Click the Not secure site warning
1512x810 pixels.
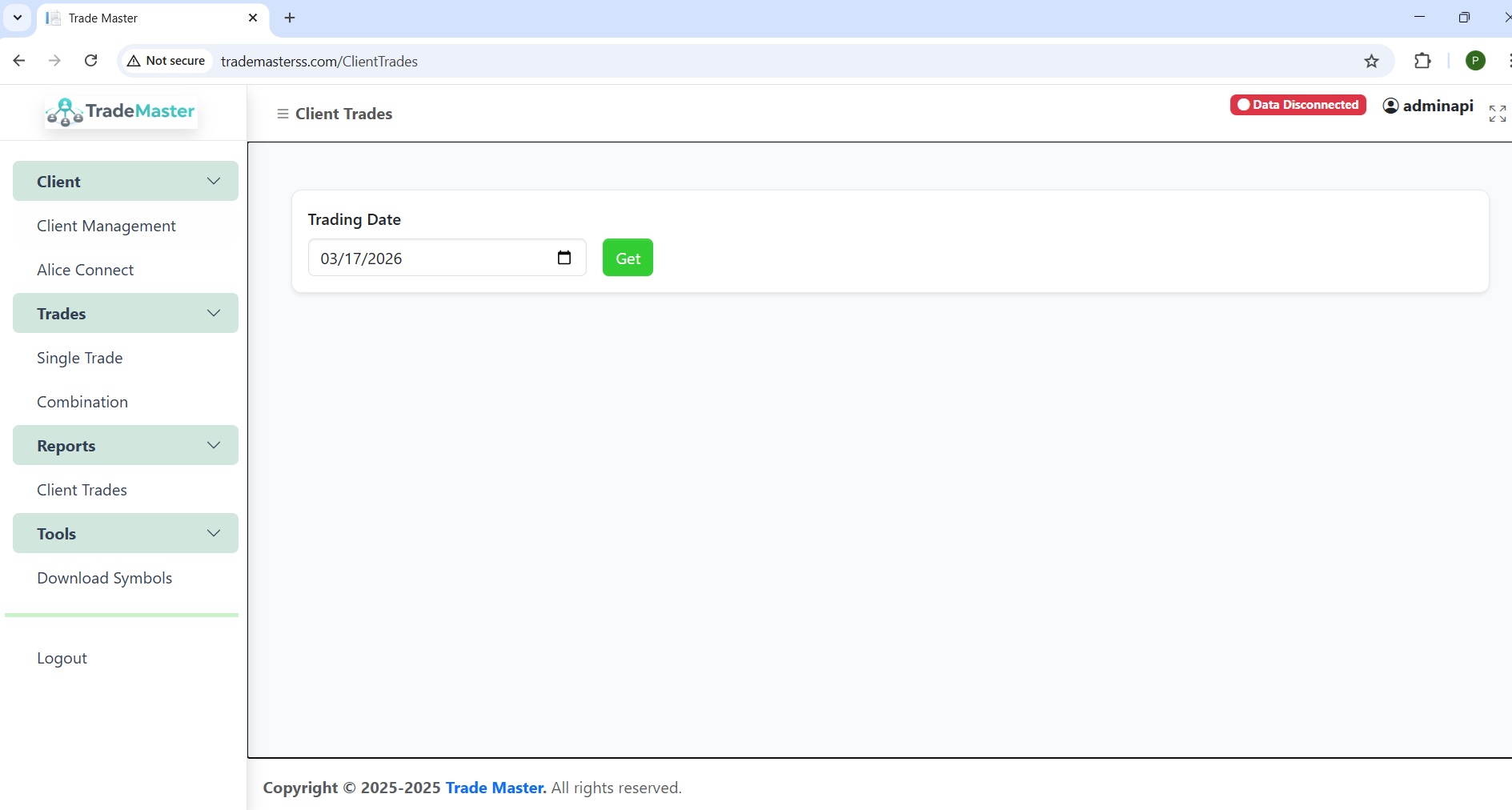pos(166,61)
